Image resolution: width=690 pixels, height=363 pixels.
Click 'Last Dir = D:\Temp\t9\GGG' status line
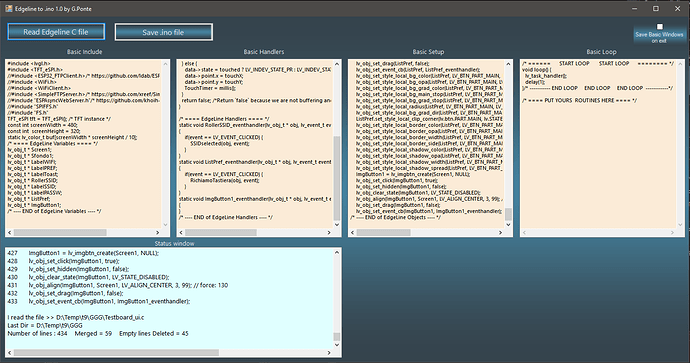(45, 325)
